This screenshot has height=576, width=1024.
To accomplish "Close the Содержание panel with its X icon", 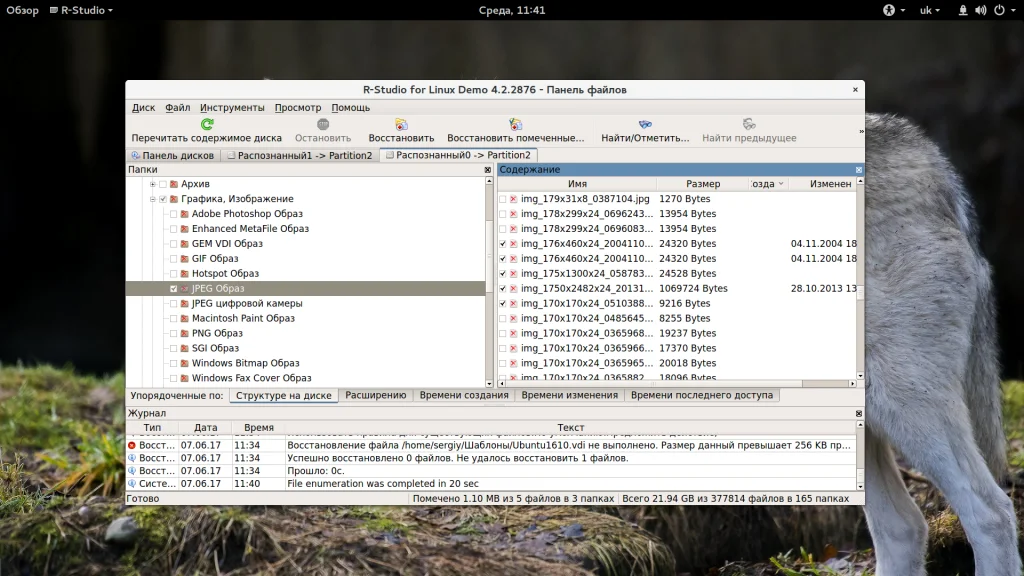I will 858,170.
